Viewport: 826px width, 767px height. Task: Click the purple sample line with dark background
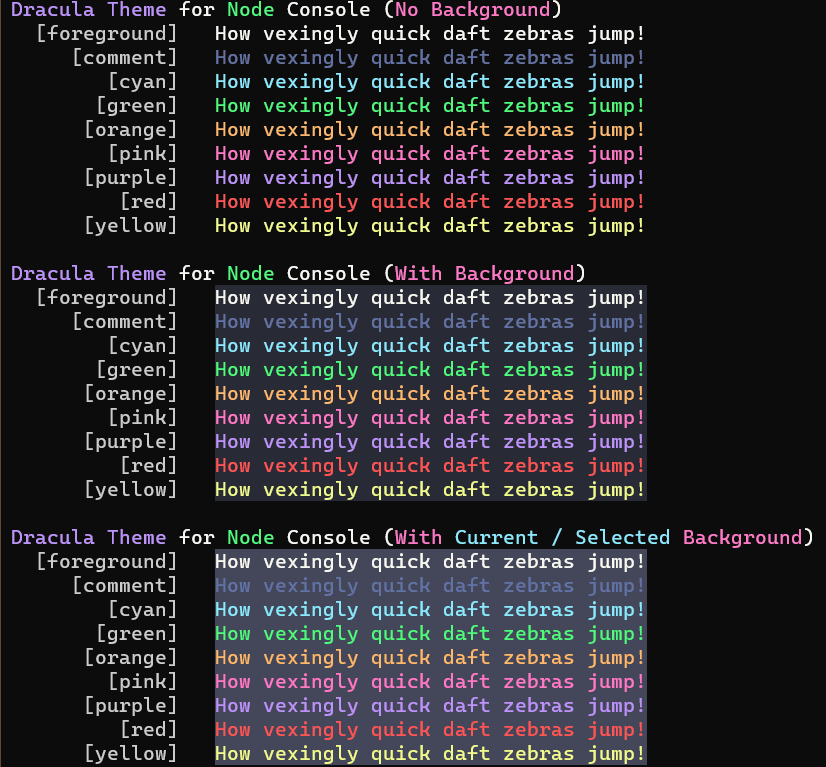(x=430, y=442)
